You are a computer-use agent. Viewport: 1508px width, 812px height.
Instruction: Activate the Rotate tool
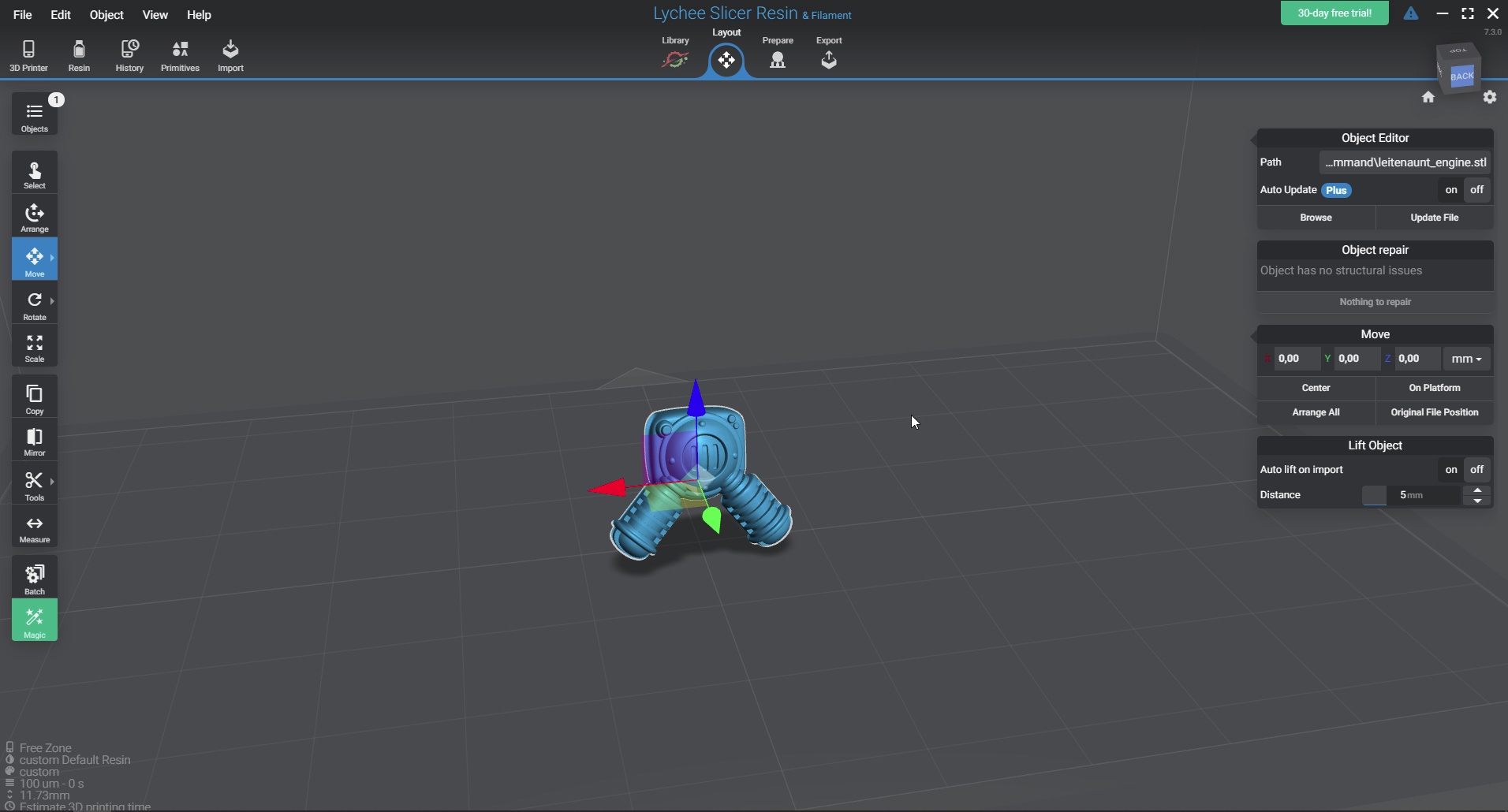click(x=35, y=305)
